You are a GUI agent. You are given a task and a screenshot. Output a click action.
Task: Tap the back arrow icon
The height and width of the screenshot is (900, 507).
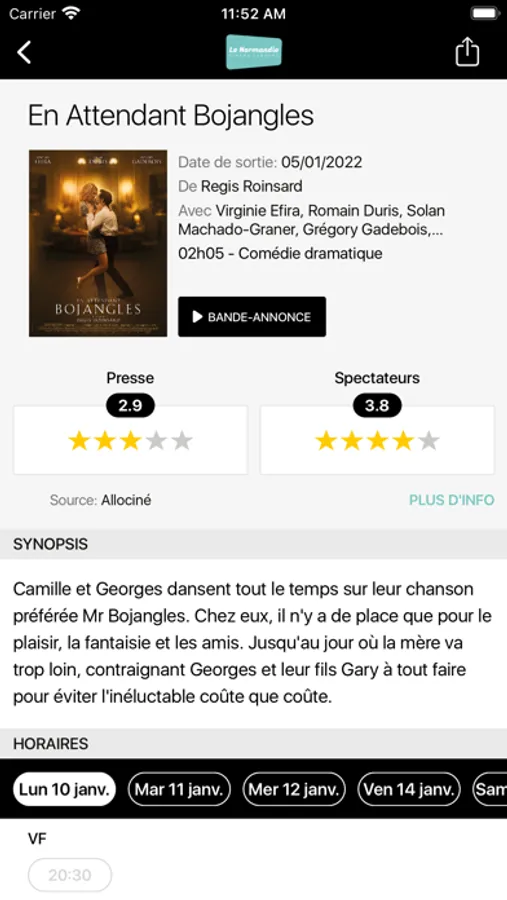(x=24, y=52)
